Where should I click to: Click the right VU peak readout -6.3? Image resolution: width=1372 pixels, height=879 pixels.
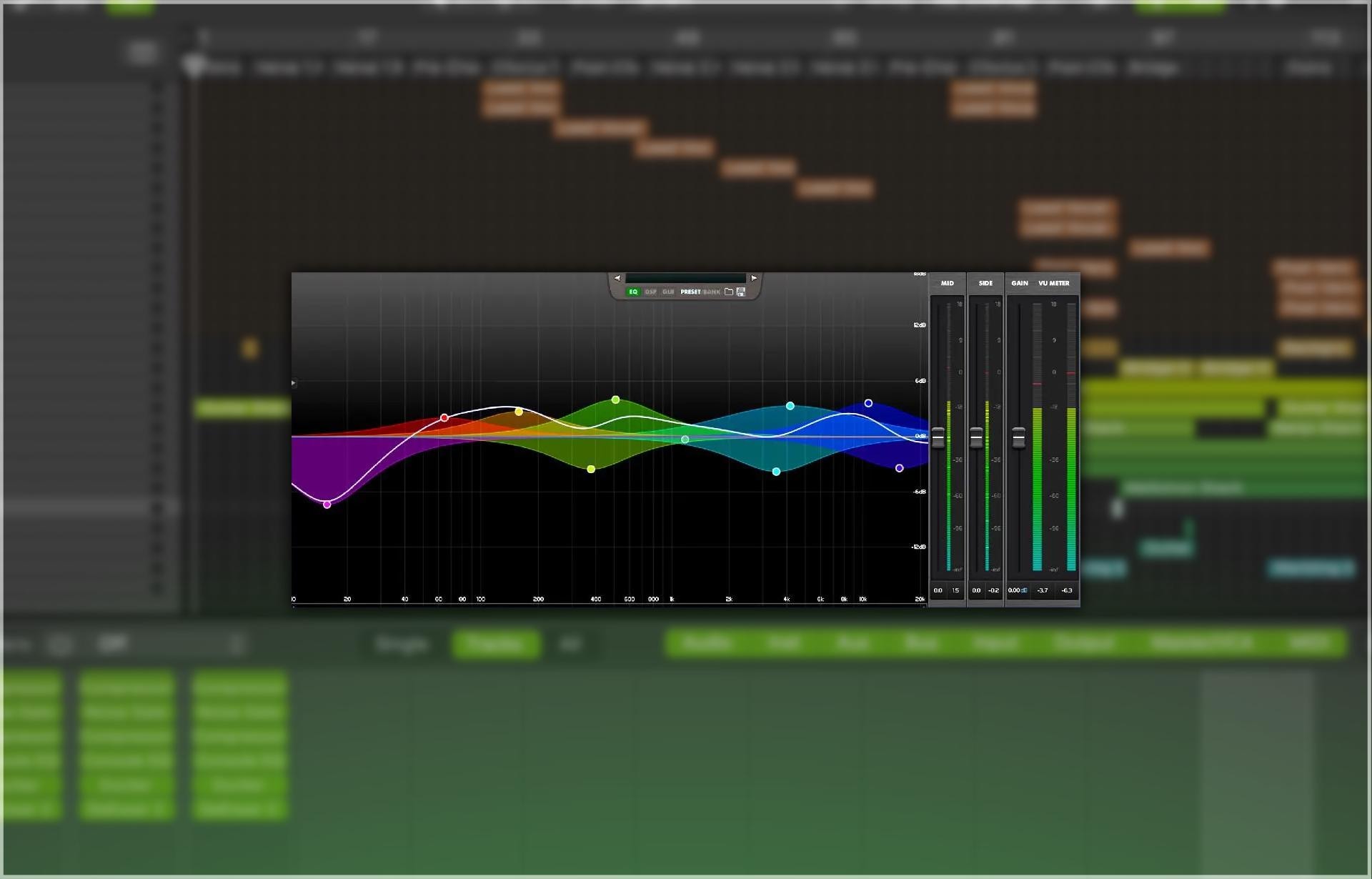tap(1067, 590)
